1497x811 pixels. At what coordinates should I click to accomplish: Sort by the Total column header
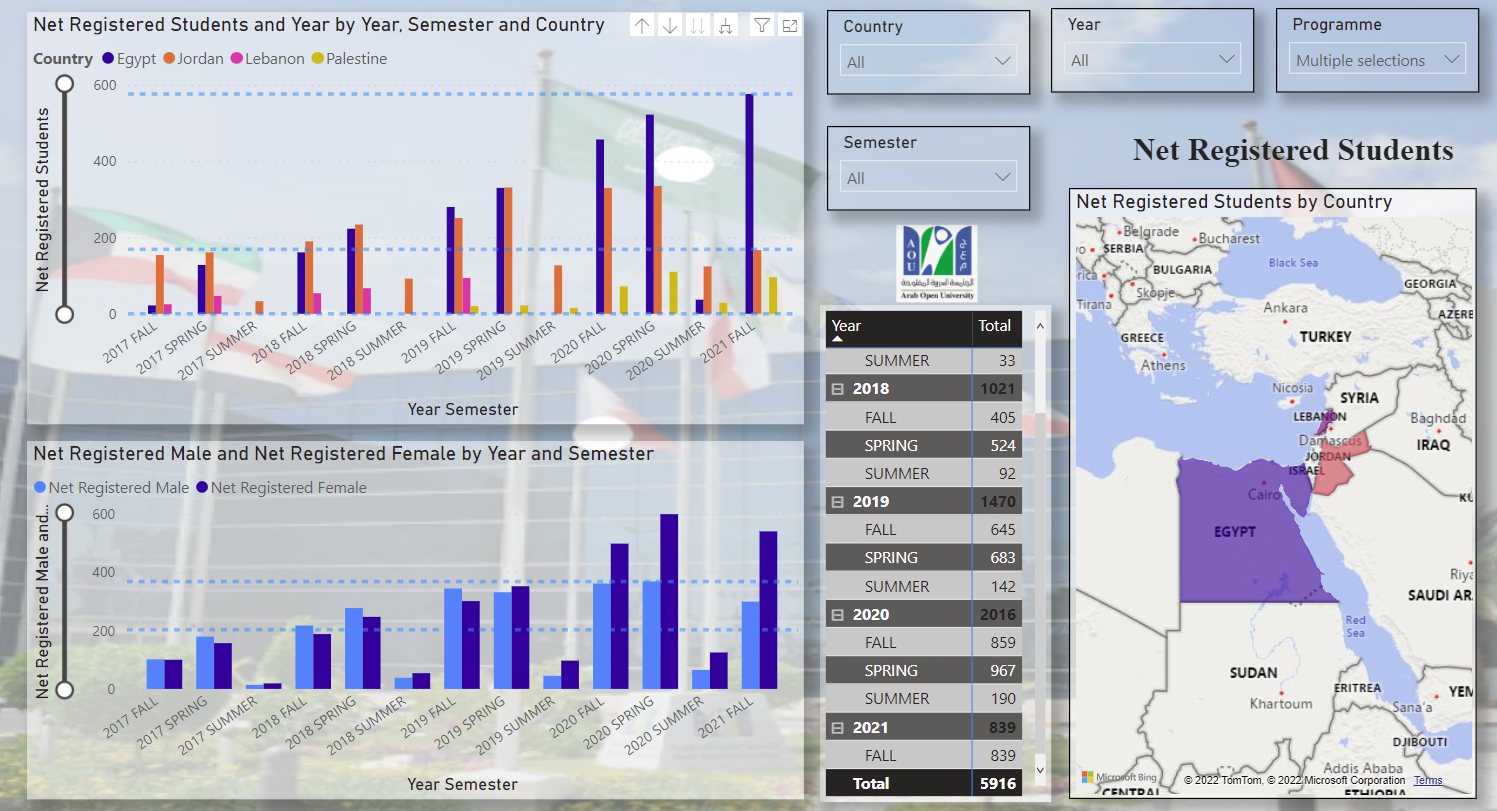[994, 326]
